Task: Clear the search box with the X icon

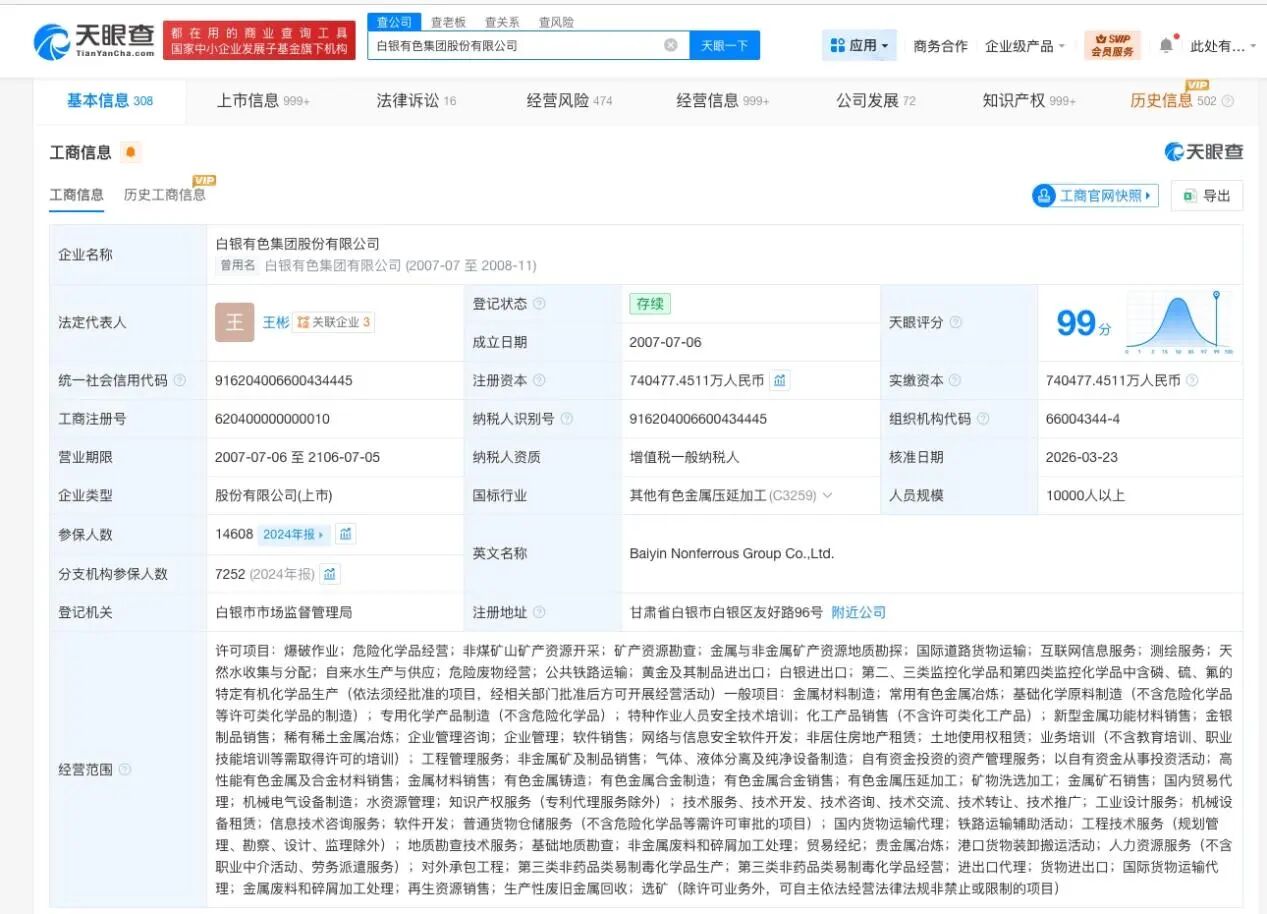Action: coord(671,45)
